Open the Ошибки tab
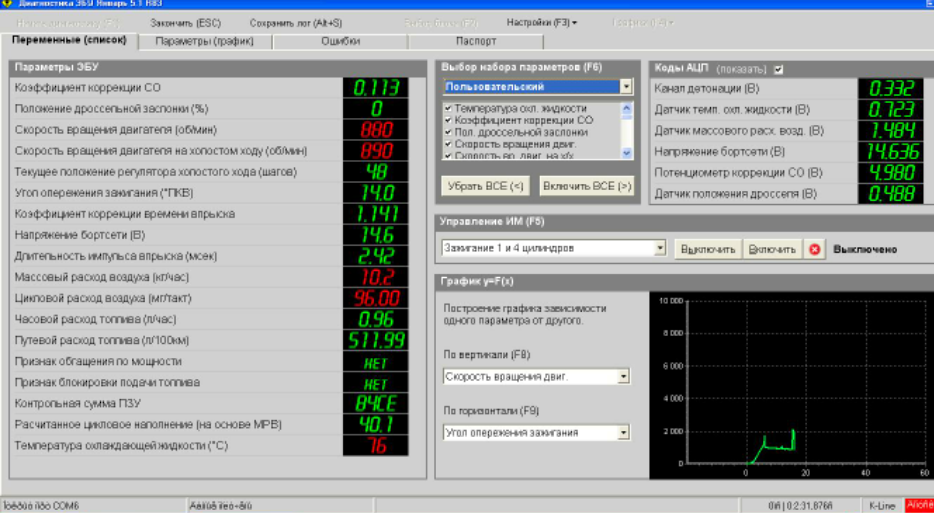The height and width of the screenshot is (513, 934). click(x=340, y=41)
